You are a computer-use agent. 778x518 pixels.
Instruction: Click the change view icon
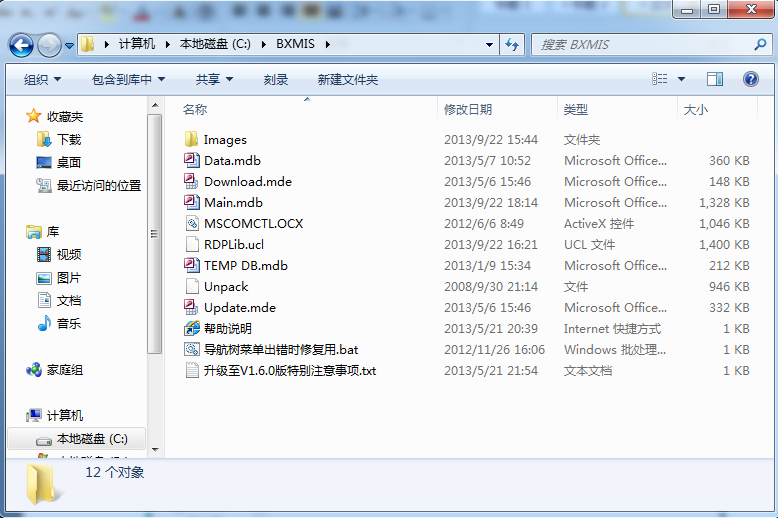[659, 79]
